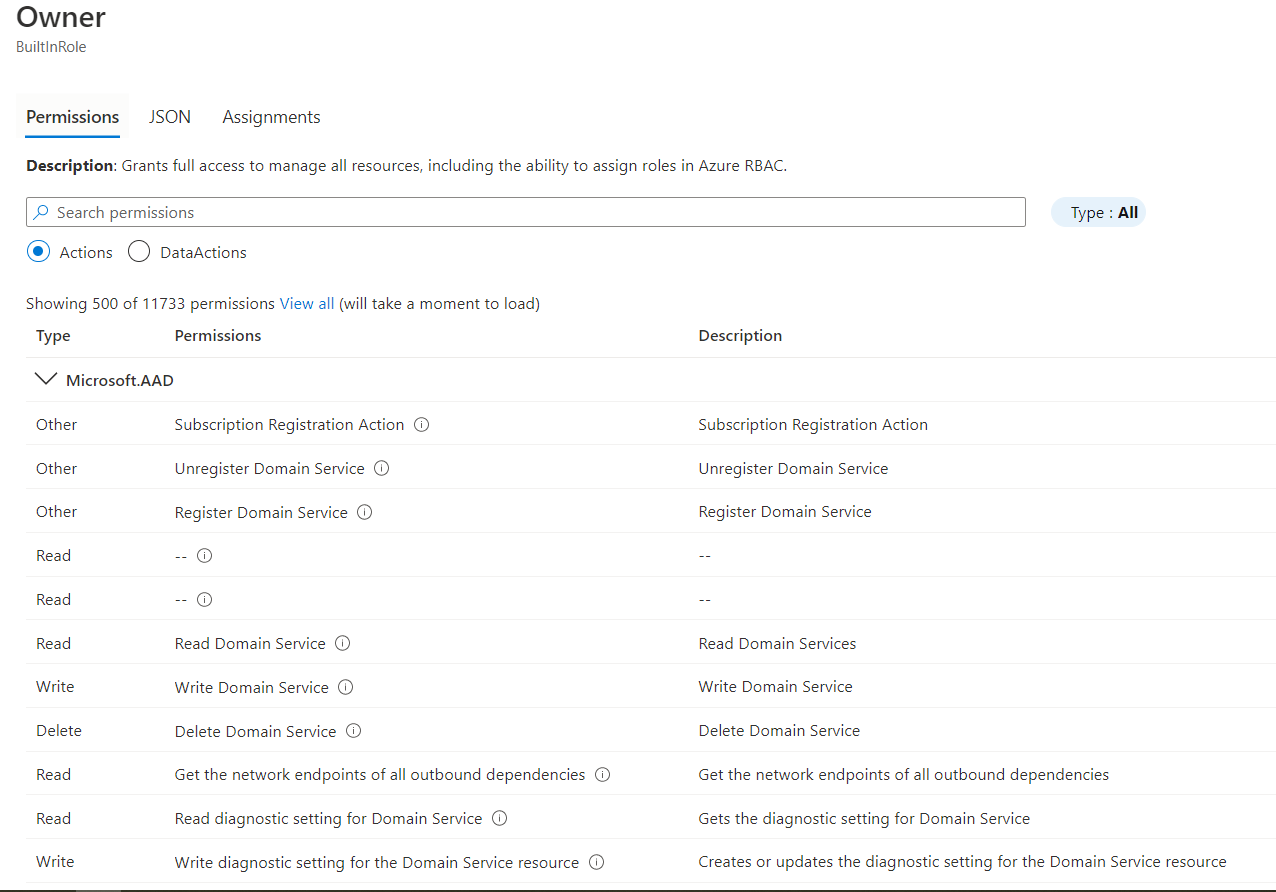Focus the Search permissions input field
The height and width of the screenshot is (892, 1276).
[x=526, y=212]
